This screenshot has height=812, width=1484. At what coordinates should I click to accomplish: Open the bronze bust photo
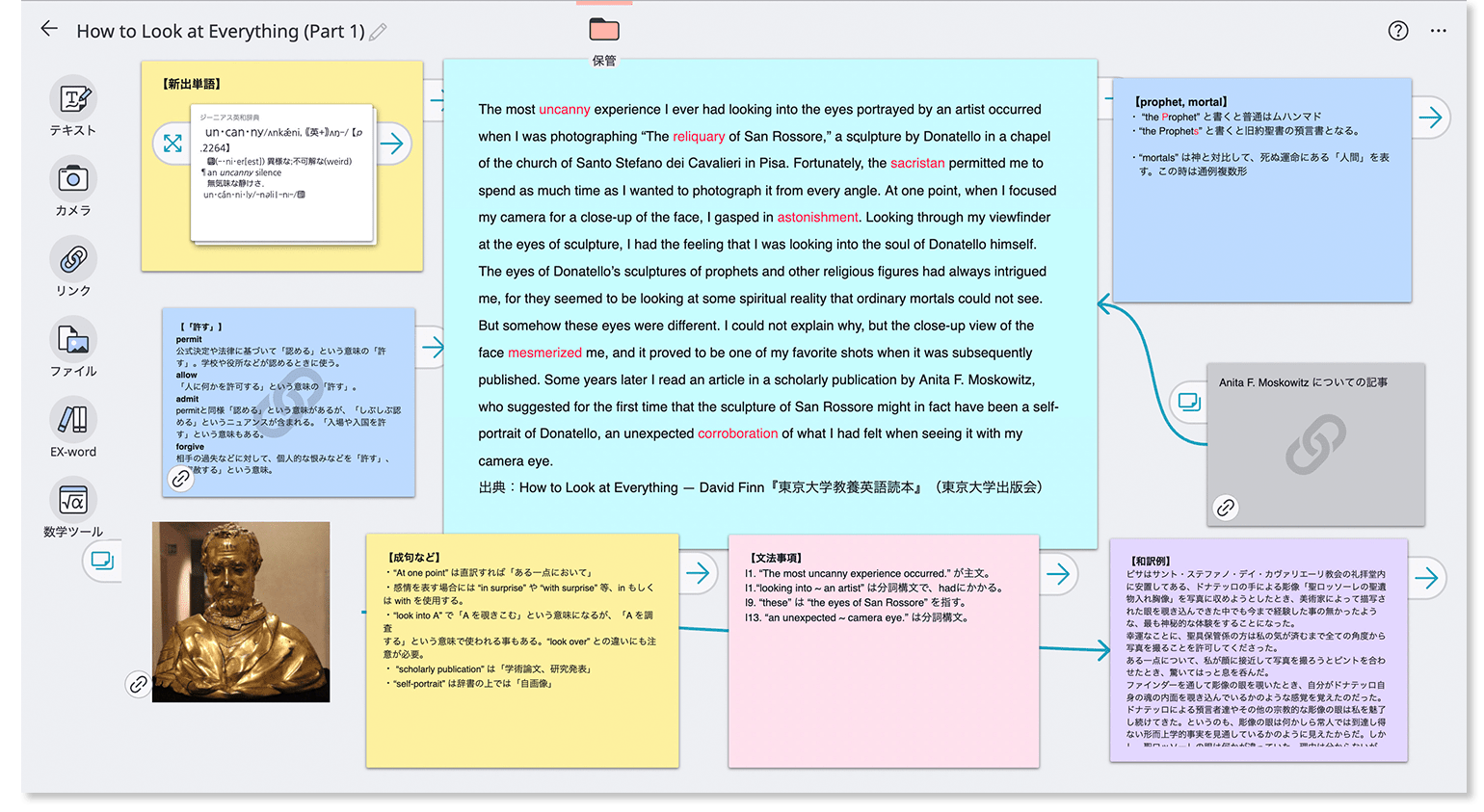pyautogui.click(x=241, y=612)
